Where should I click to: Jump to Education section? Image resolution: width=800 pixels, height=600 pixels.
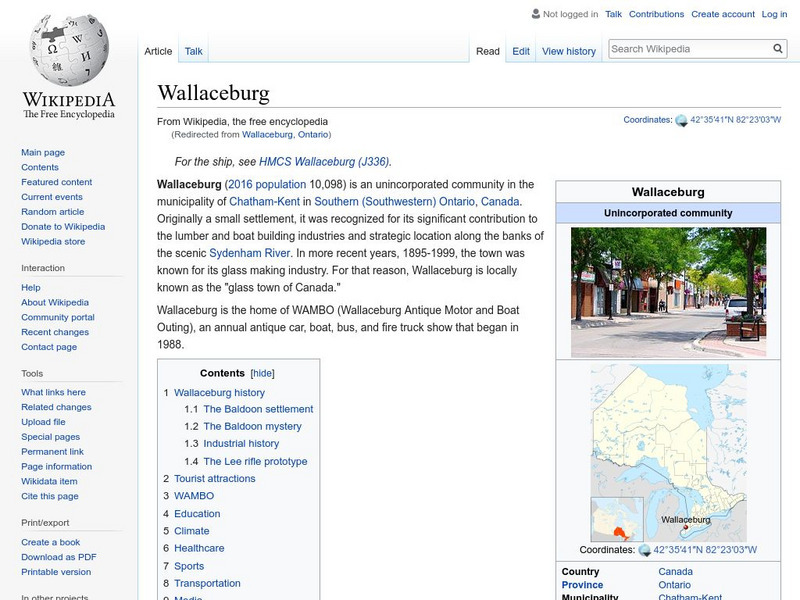[x=197, y=513]
